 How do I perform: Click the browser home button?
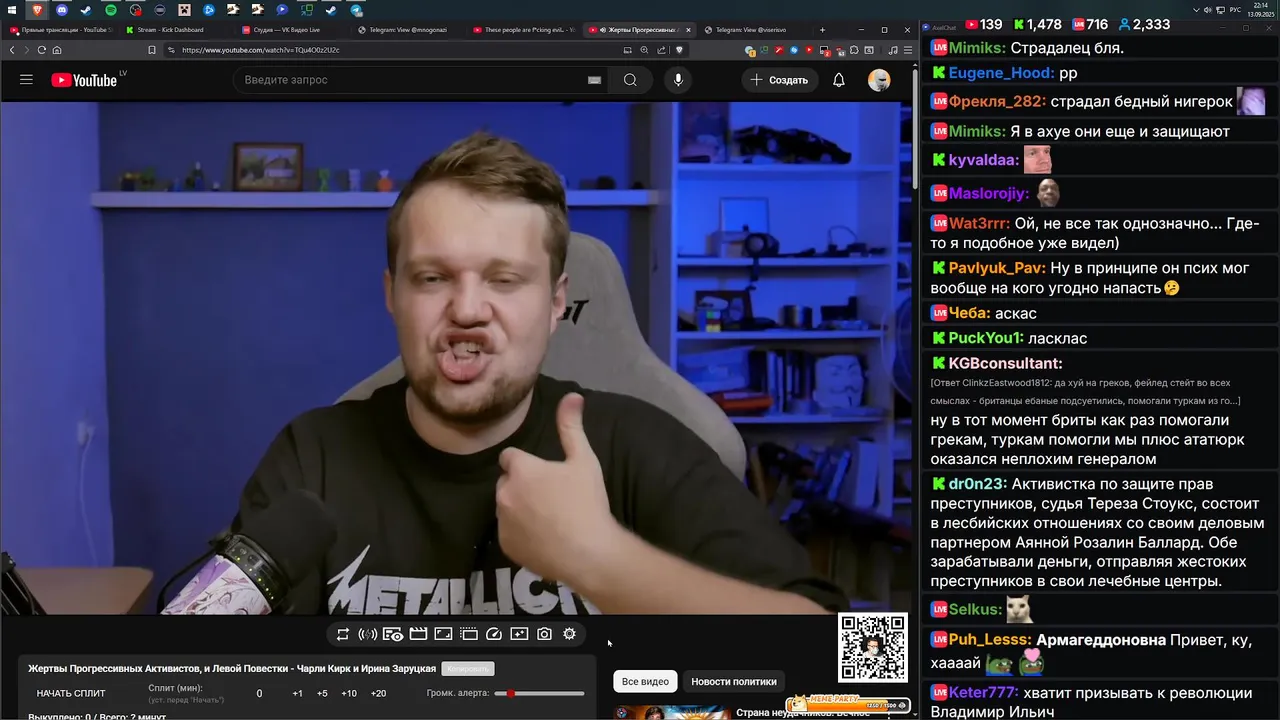click(x=57, y=50)
